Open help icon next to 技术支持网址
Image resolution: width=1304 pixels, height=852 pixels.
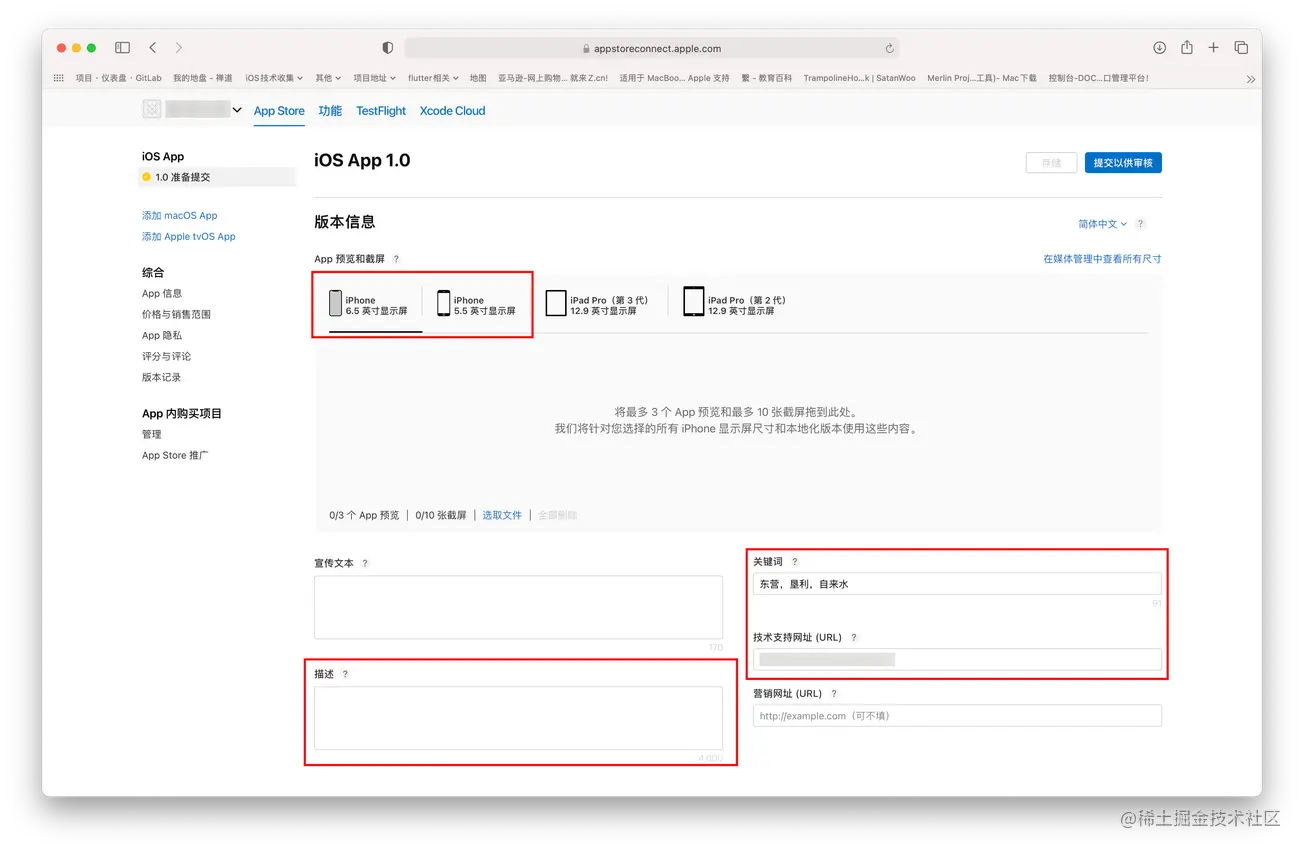coord(854,637)
